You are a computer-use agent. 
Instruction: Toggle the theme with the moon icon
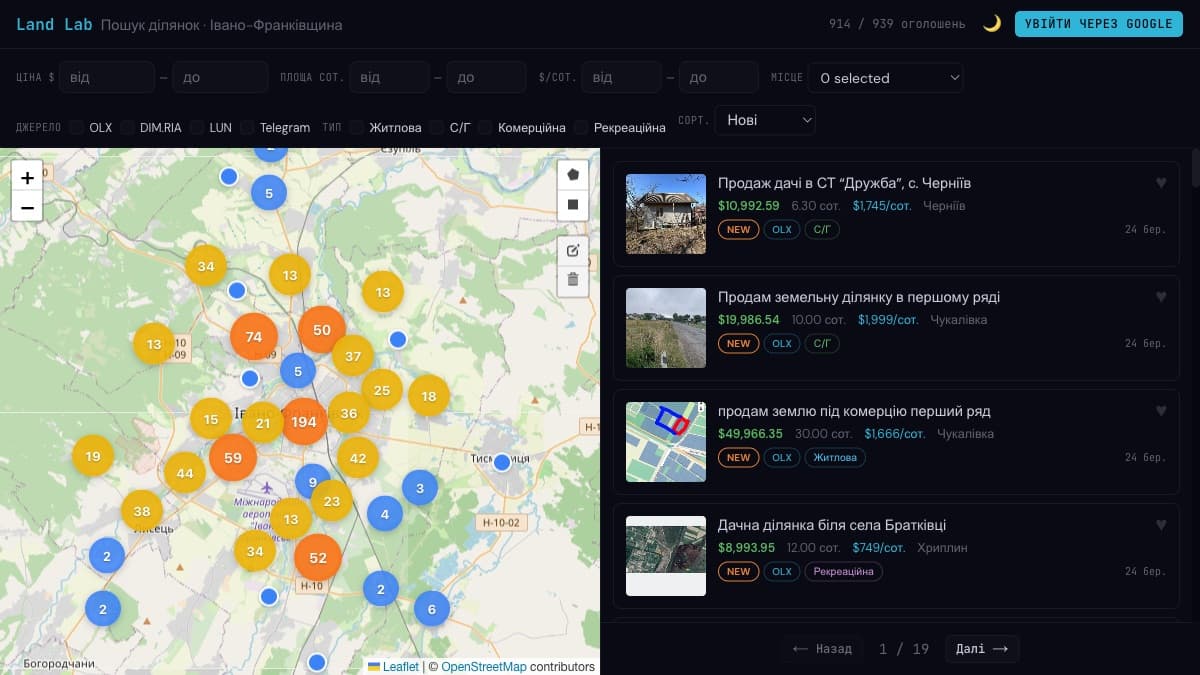coord(991,23)
